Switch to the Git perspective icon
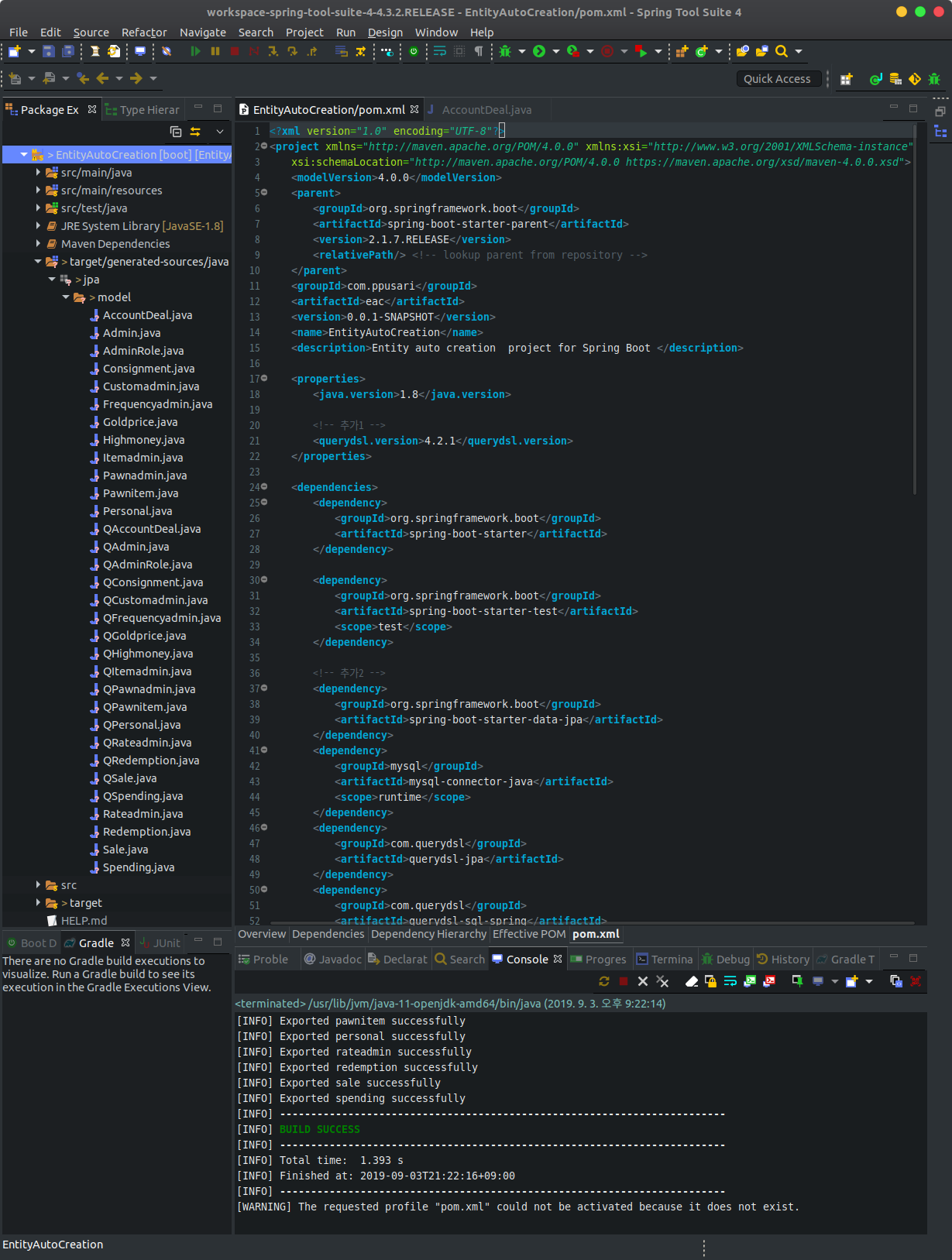952x1260 pixels. coord(915,79)
